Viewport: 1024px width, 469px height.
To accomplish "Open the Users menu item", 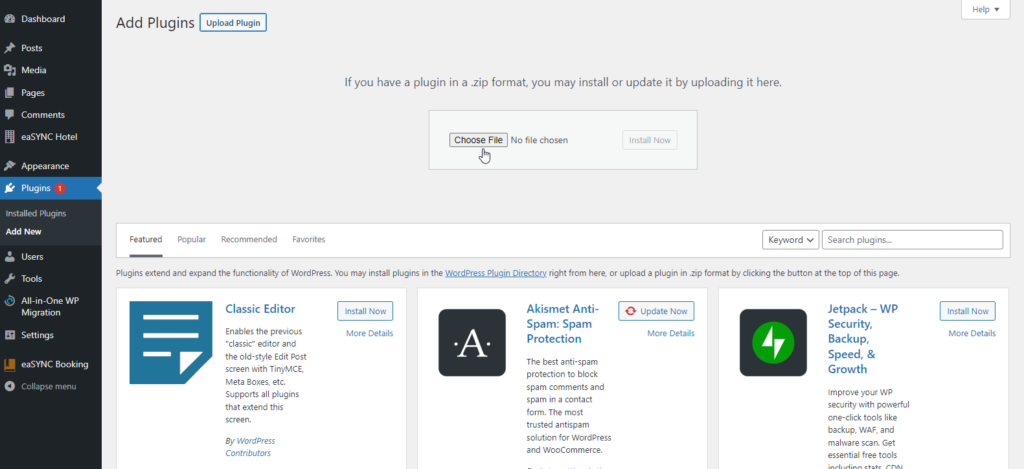I will coord(51,257).
